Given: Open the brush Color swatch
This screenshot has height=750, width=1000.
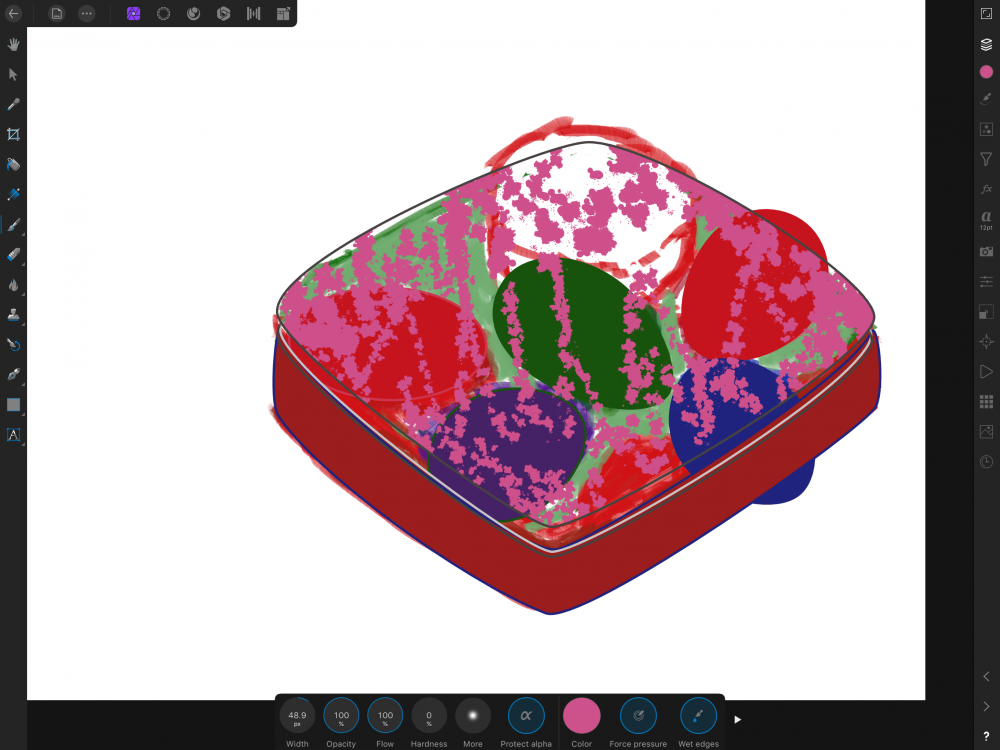Looking at the screenshot, I should click(582, 716).
